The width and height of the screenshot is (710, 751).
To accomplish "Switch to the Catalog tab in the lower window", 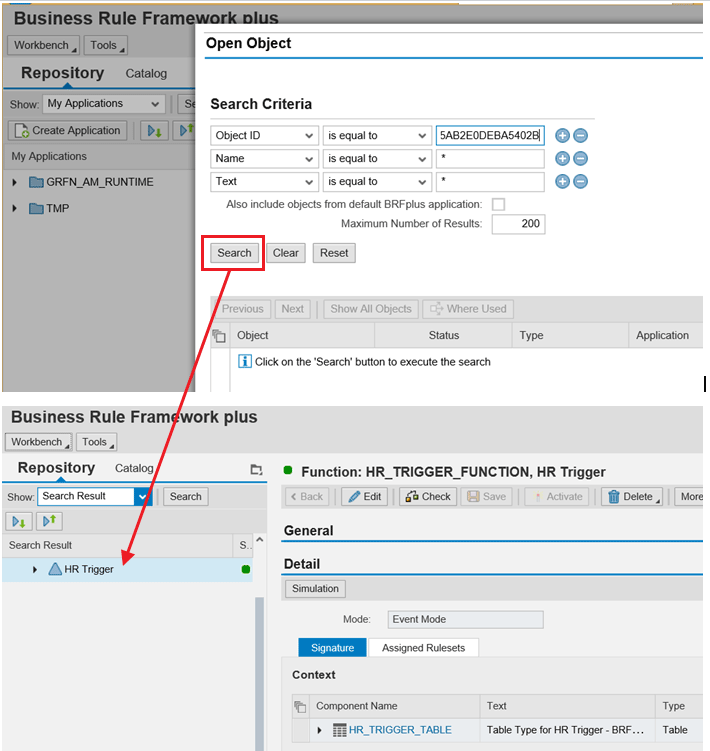I will coord(134,468).
